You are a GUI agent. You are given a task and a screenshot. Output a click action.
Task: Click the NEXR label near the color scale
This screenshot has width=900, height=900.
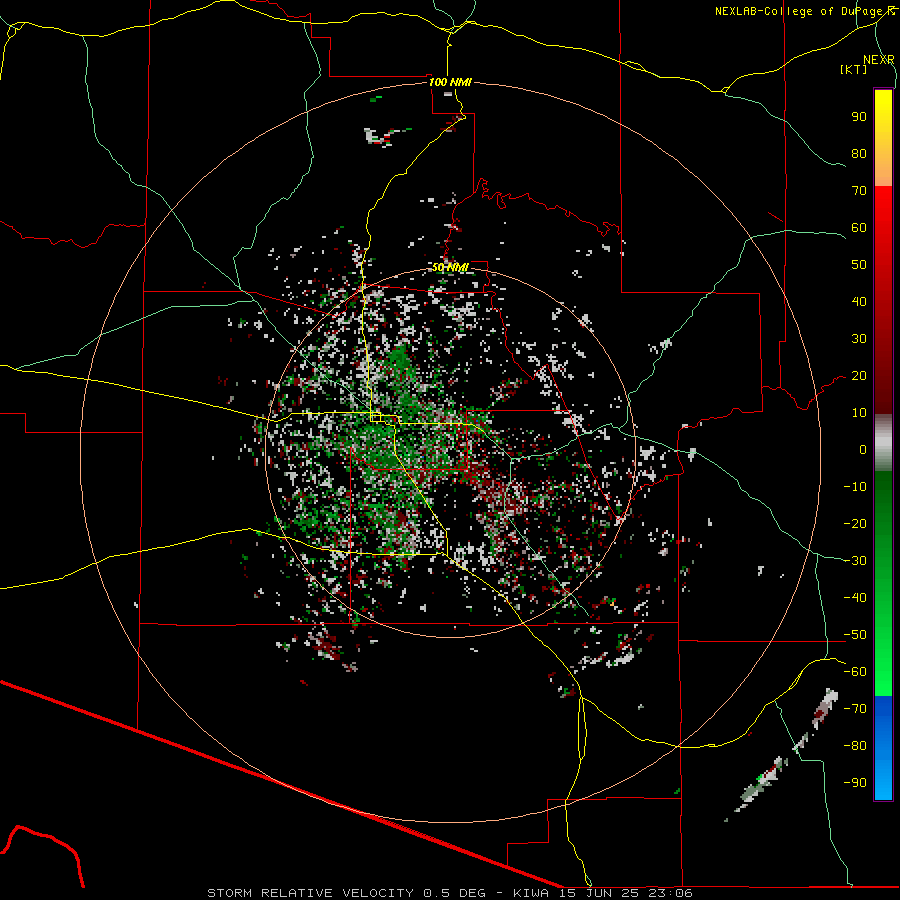879,59
